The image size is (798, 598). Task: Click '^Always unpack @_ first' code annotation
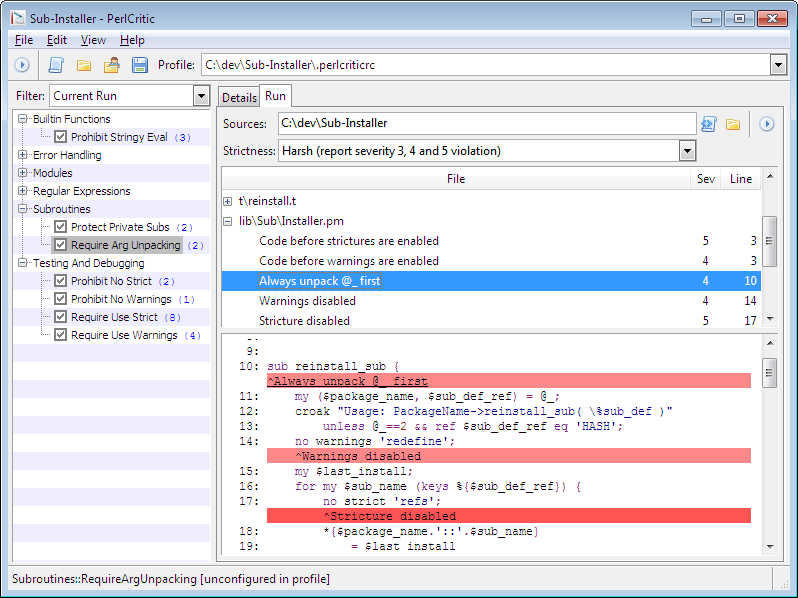coord(348,381)
